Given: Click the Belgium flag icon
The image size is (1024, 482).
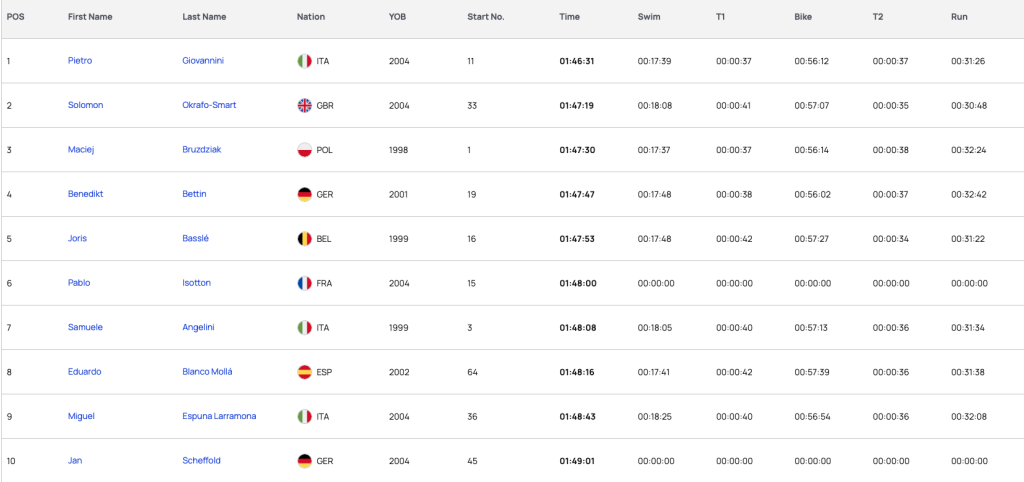Looking at the screenshot, I should coord(304,238).
